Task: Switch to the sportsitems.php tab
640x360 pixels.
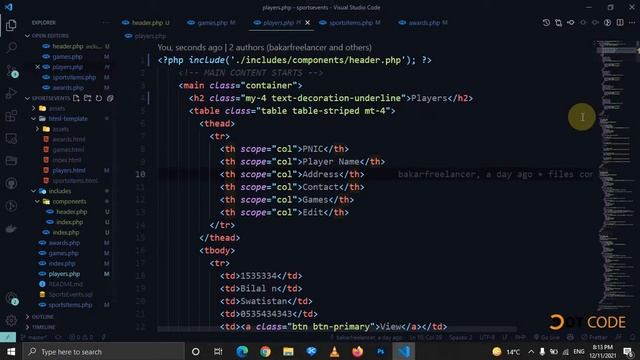Action: pyautogui.click(x=350, y=23)
